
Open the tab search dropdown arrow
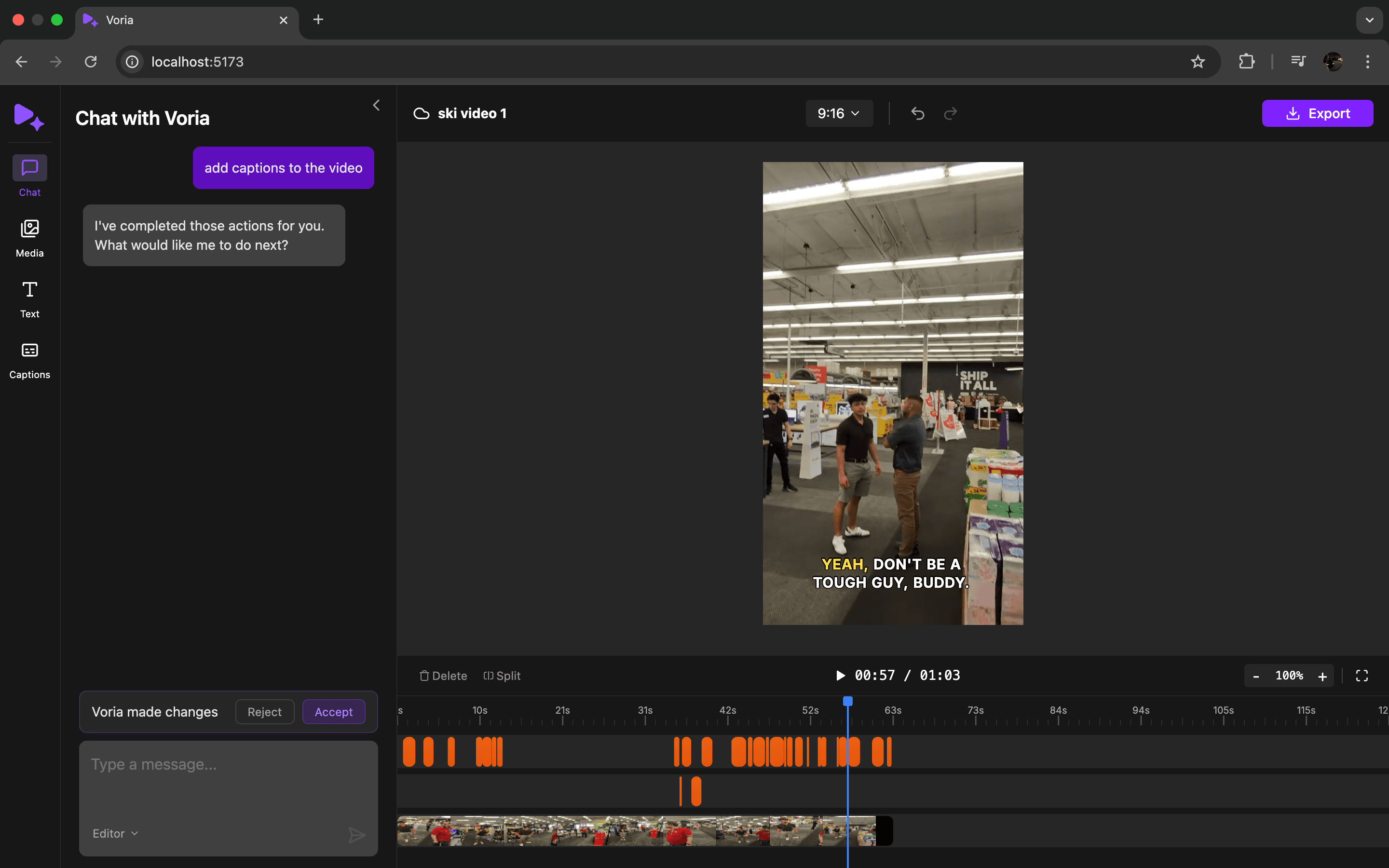(x=1370, y=20)
